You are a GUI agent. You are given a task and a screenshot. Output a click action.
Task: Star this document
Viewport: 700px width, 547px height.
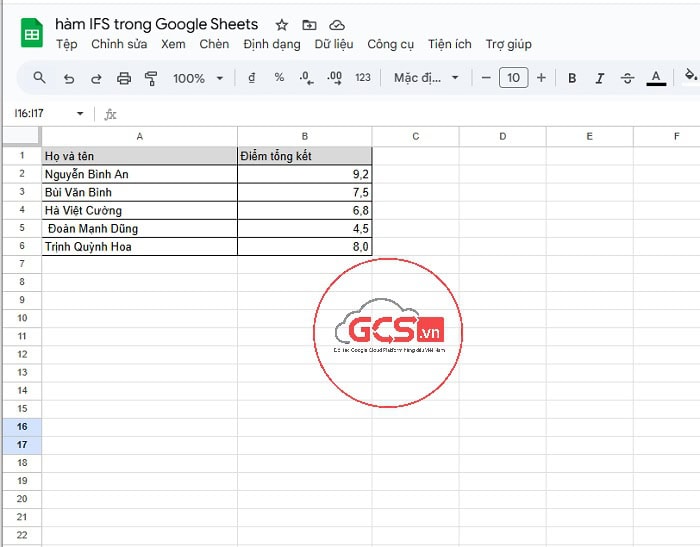click(x=282, y=25)
